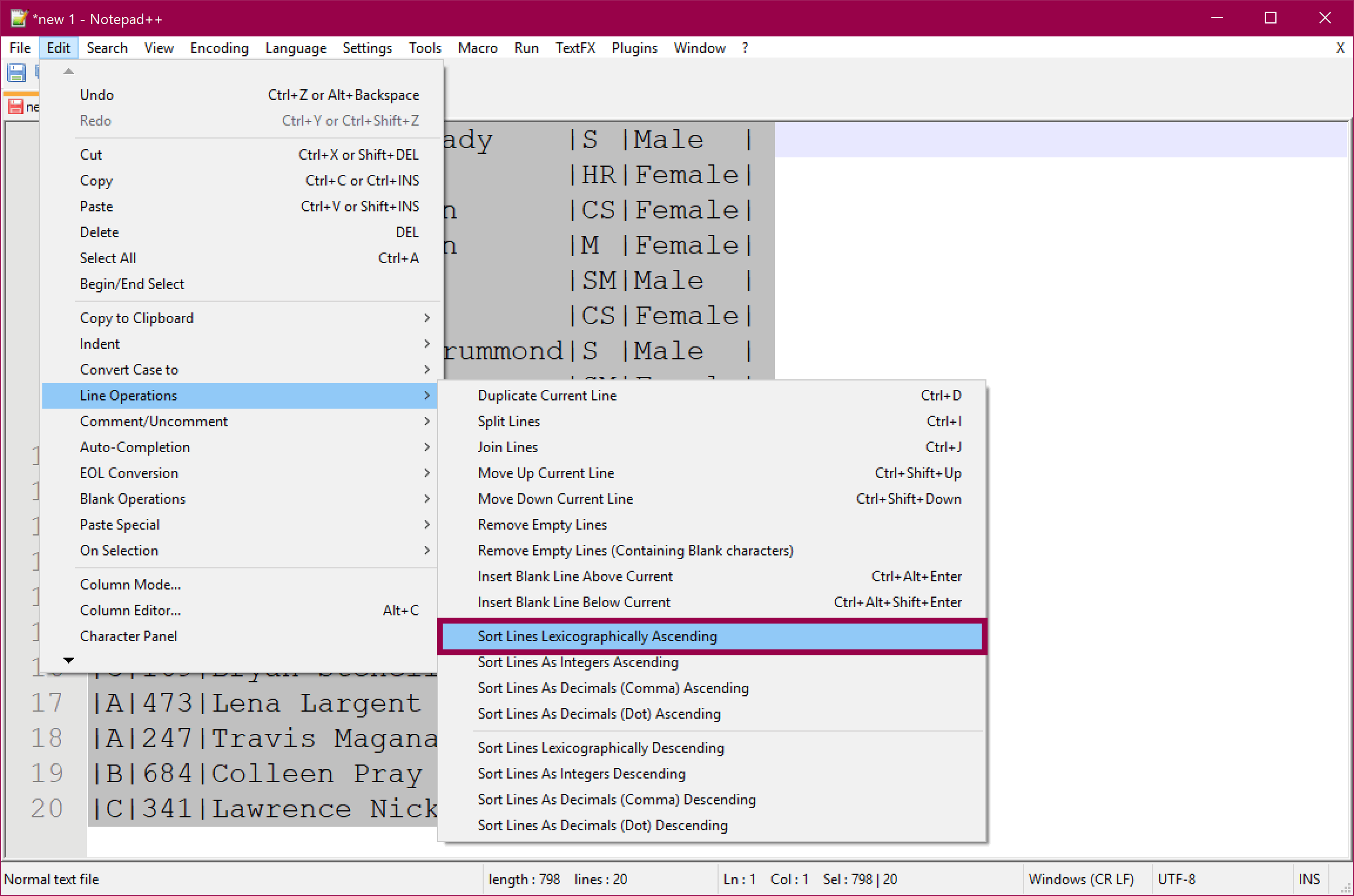Click Windows (CR LF) status bar field

[1081, 879]
